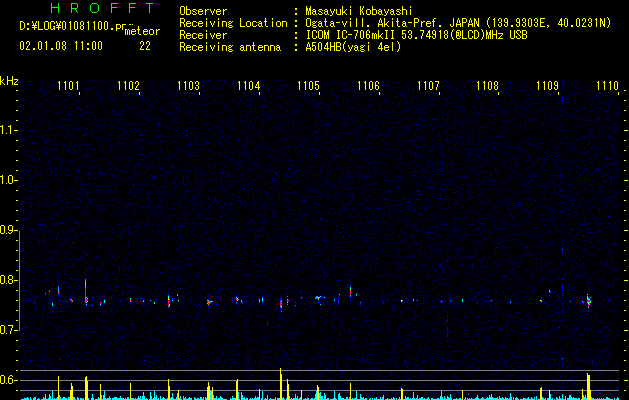Click the meteor count label

tap(142, 31)
